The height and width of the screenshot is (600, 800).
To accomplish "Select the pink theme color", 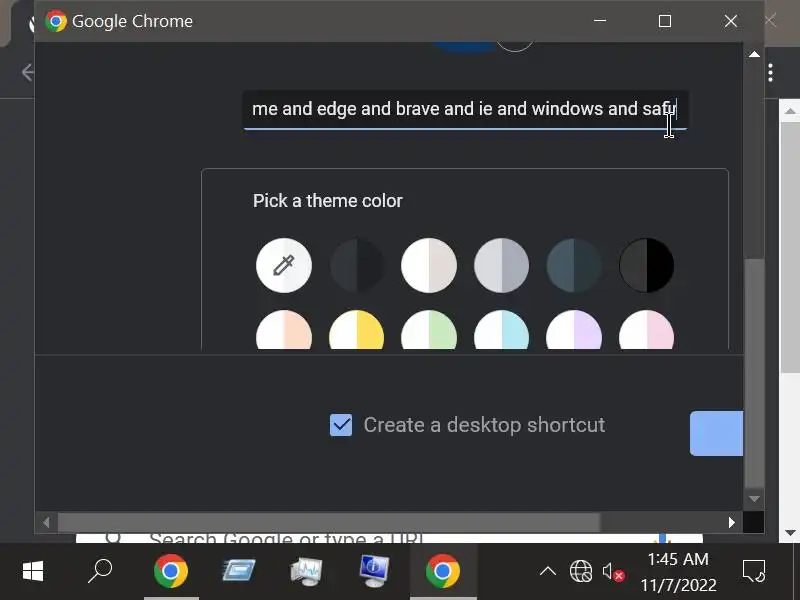I will pyautogui.click(x=646, y=330).
